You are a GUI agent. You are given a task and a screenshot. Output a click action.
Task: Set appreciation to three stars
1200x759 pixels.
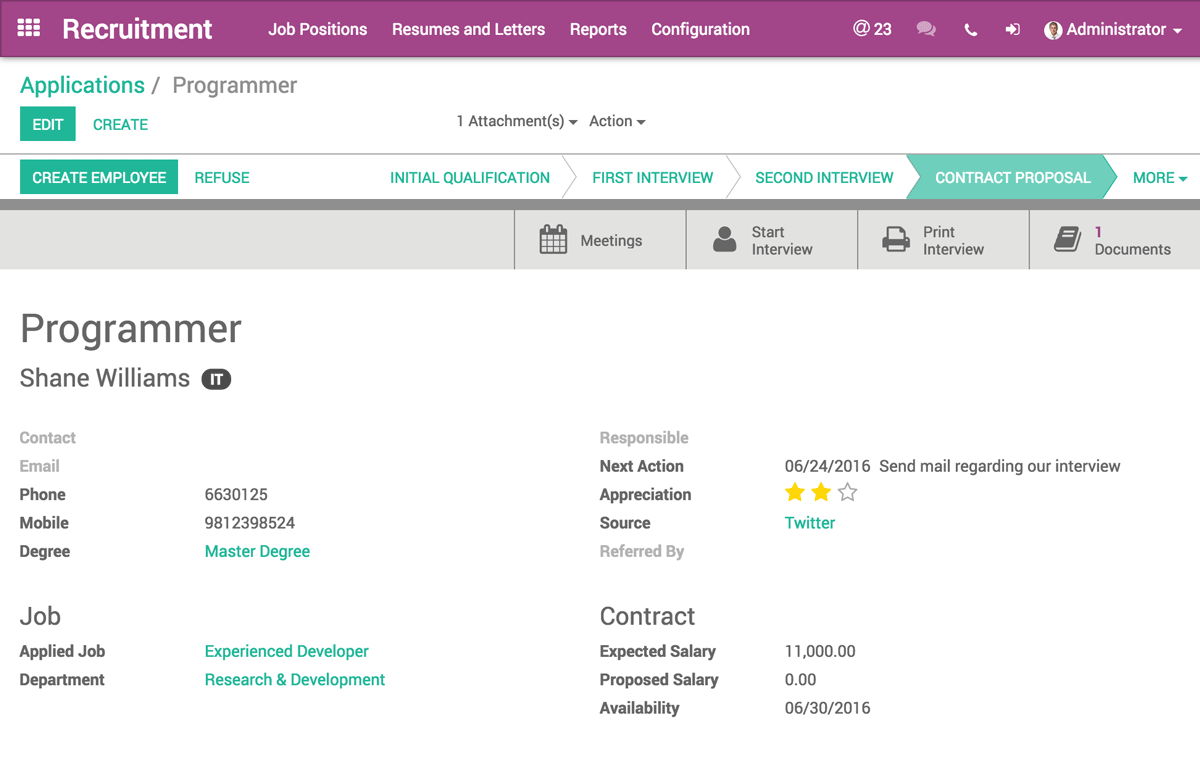[x=848, y=492]
